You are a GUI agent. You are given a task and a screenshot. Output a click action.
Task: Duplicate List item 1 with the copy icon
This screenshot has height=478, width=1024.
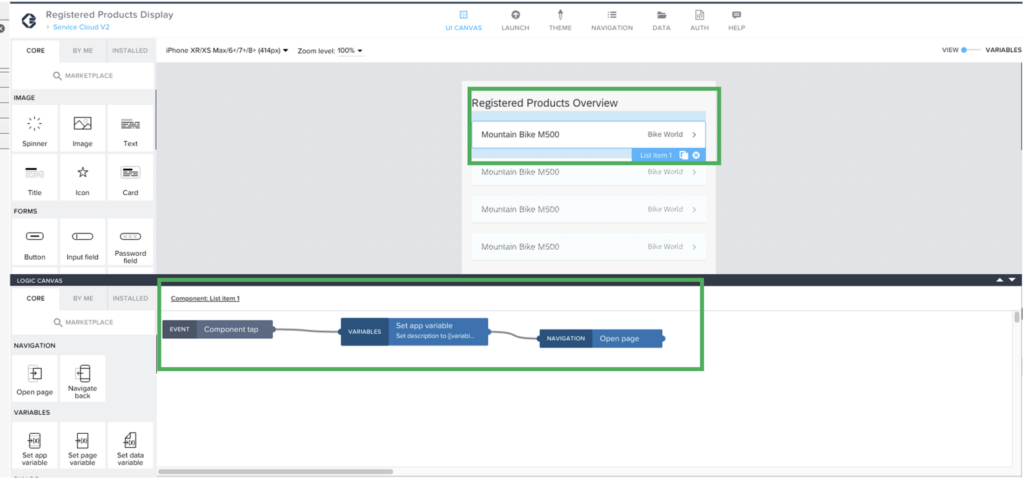(x=683, y=155)
